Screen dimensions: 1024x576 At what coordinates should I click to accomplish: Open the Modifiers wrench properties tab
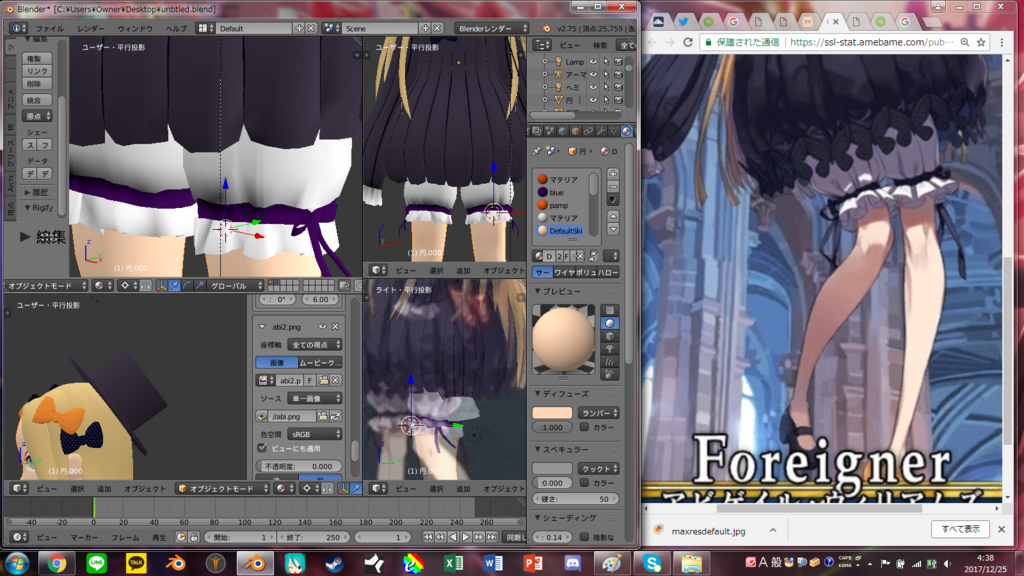pos(601,131)
